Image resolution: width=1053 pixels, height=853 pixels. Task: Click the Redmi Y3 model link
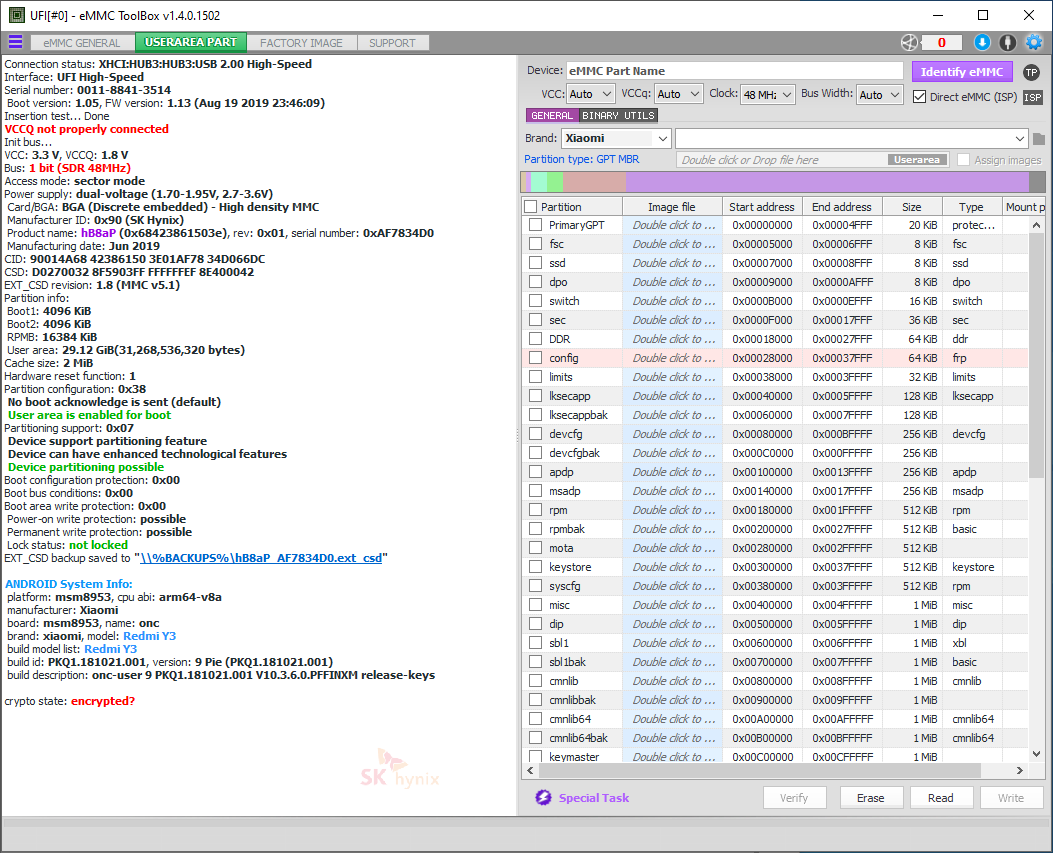tap(149, 635)
